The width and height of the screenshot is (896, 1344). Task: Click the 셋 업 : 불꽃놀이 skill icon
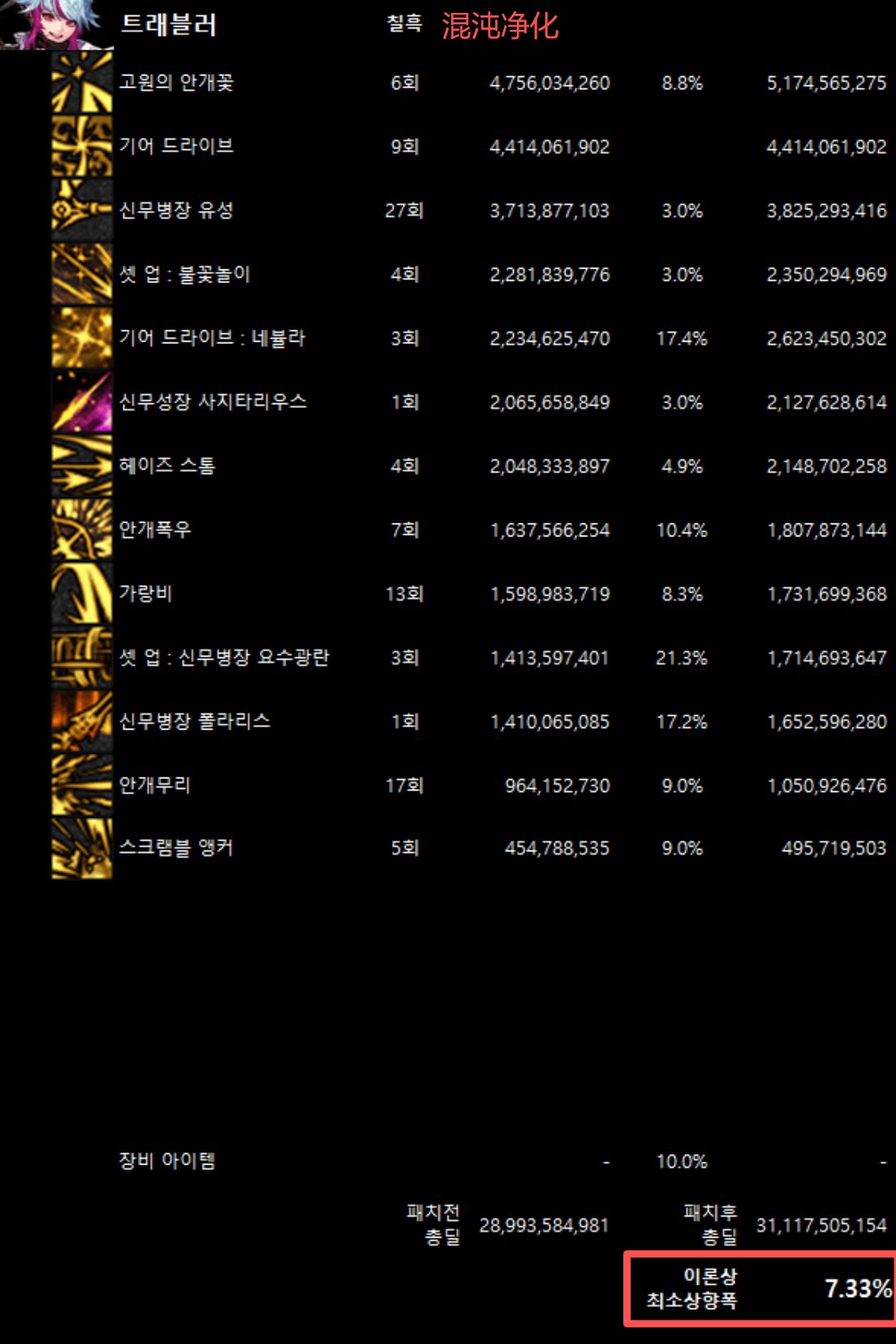(82, 274)
